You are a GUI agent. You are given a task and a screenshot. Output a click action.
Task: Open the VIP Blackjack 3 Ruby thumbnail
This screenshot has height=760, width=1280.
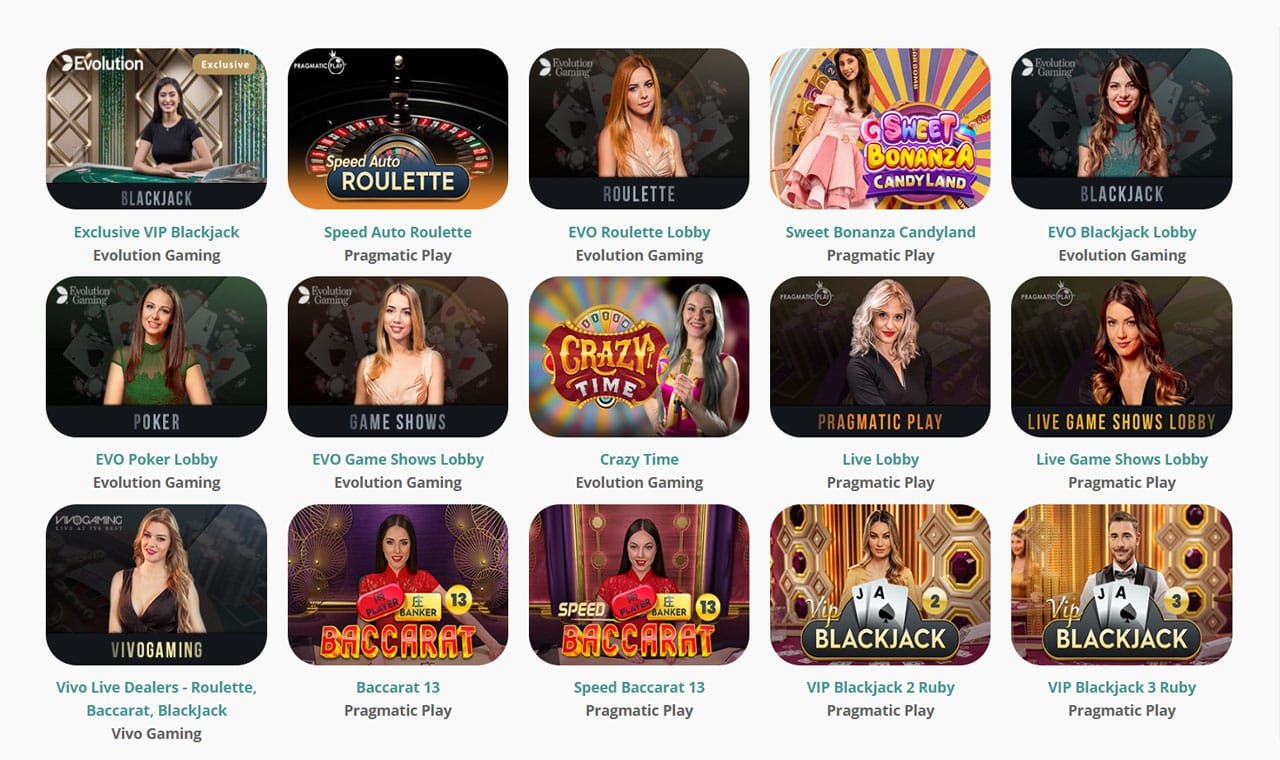[x=1122, y=585]
